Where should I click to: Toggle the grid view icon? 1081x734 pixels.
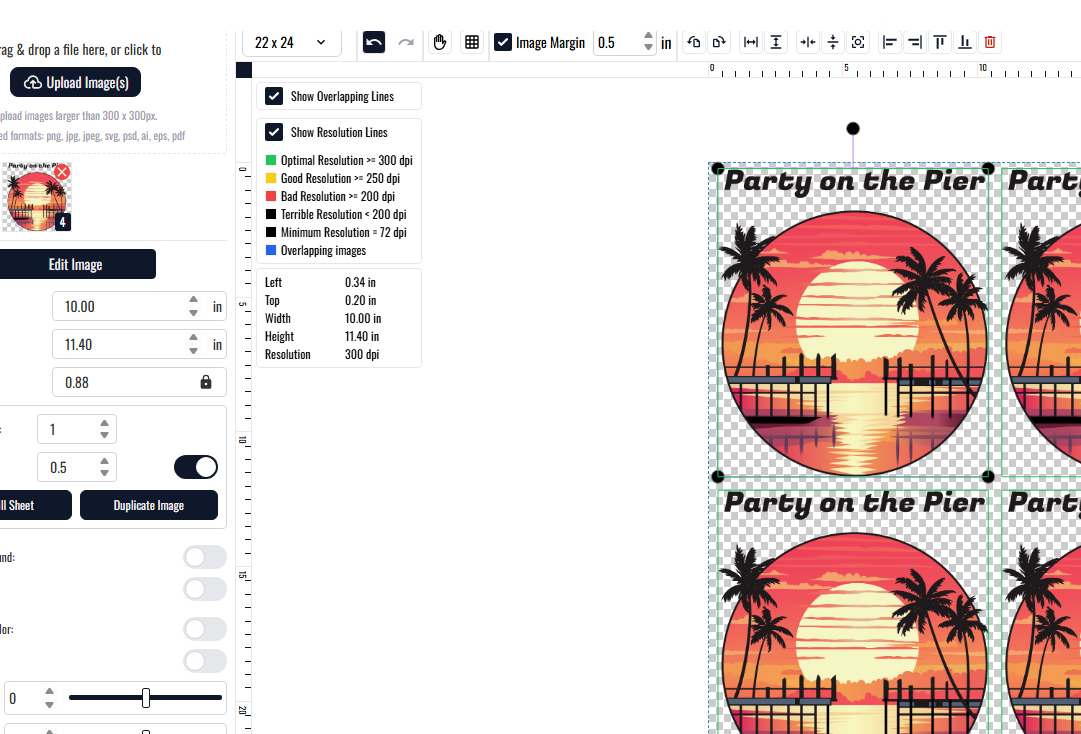pyautogui.click(x=472, y=42)
